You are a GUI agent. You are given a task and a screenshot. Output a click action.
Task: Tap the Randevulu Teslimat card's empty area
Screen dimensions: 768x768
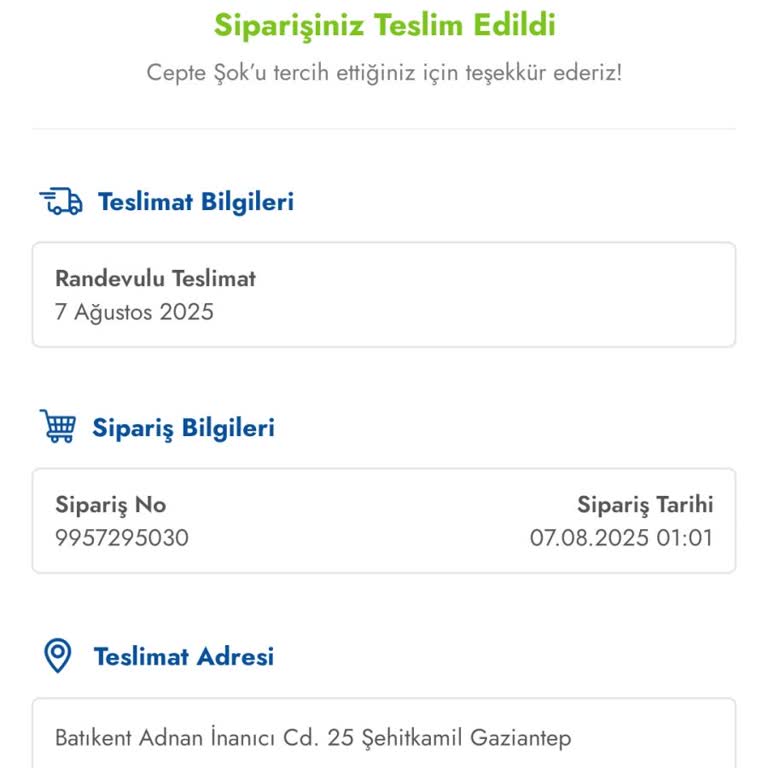point(500,295)
